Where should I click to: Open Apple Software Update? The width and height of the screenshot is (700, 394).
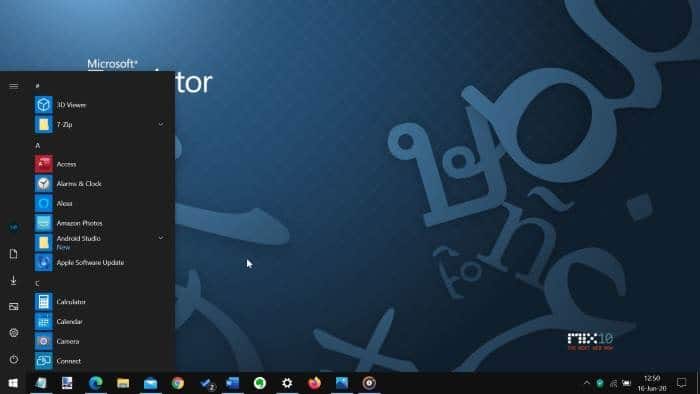pyautogui.click(x=100, y=262)
